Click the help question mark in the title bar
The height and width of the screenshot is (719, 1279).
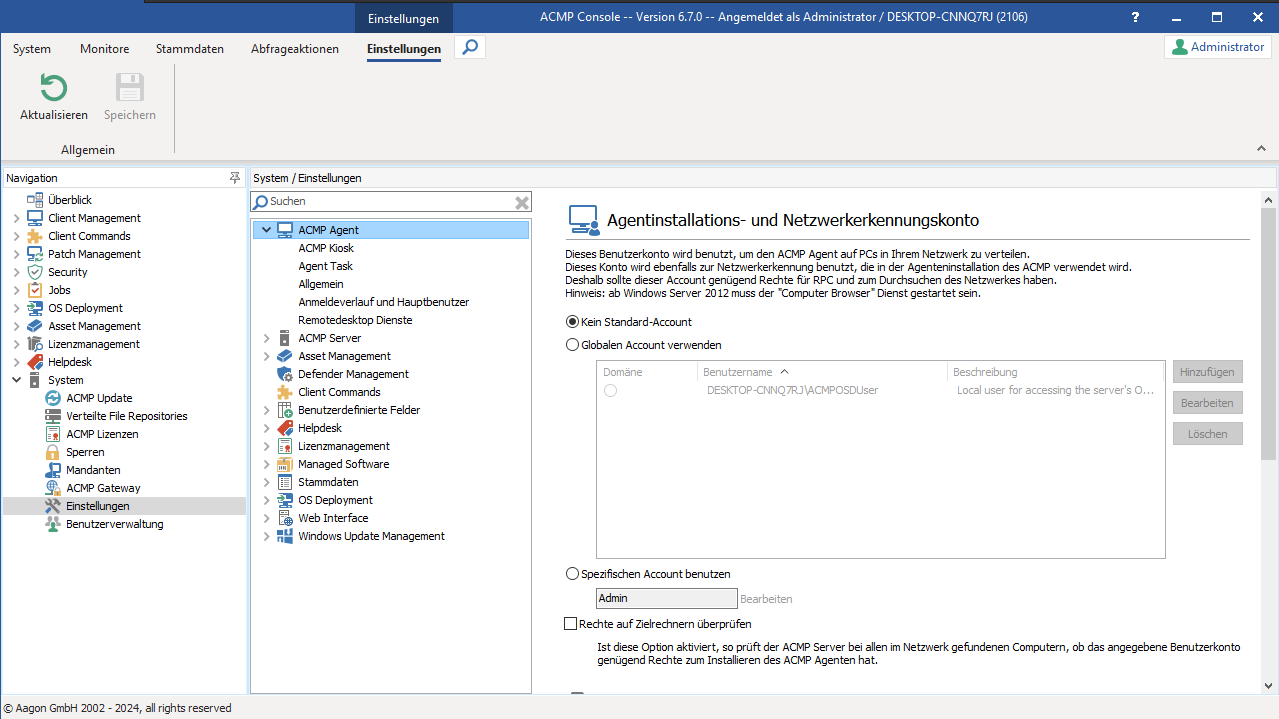pyautogui.click(x=1134, y=17)
